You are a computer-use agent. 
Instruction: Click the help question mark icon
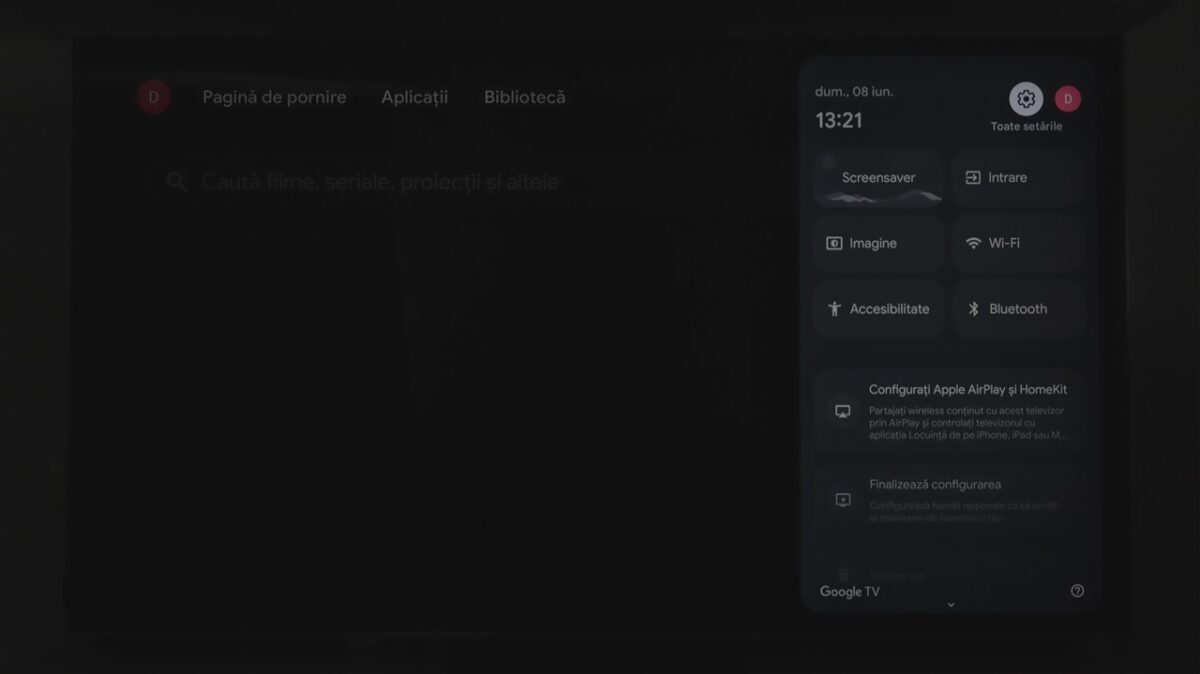coord(1077,591)
